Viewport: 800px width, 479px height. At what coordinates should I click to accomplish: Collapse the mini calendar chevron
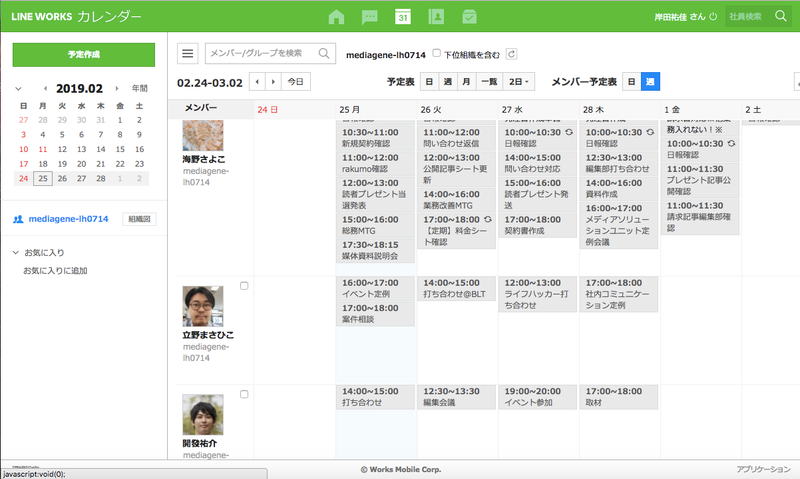click(17, 88)
